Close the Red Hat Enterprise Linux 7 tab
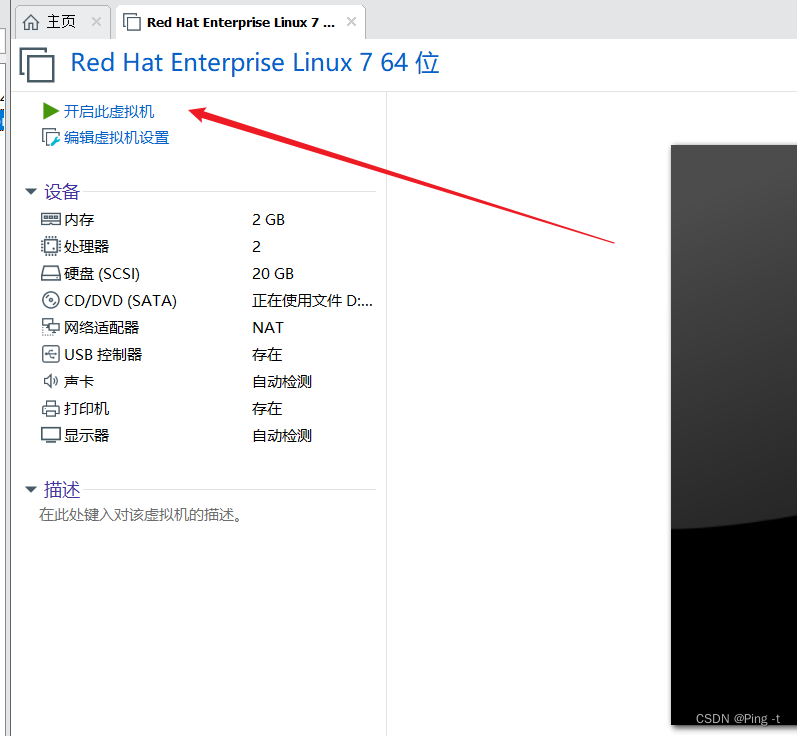The width and height of the screenshot is (797, 736). (351, 22)
